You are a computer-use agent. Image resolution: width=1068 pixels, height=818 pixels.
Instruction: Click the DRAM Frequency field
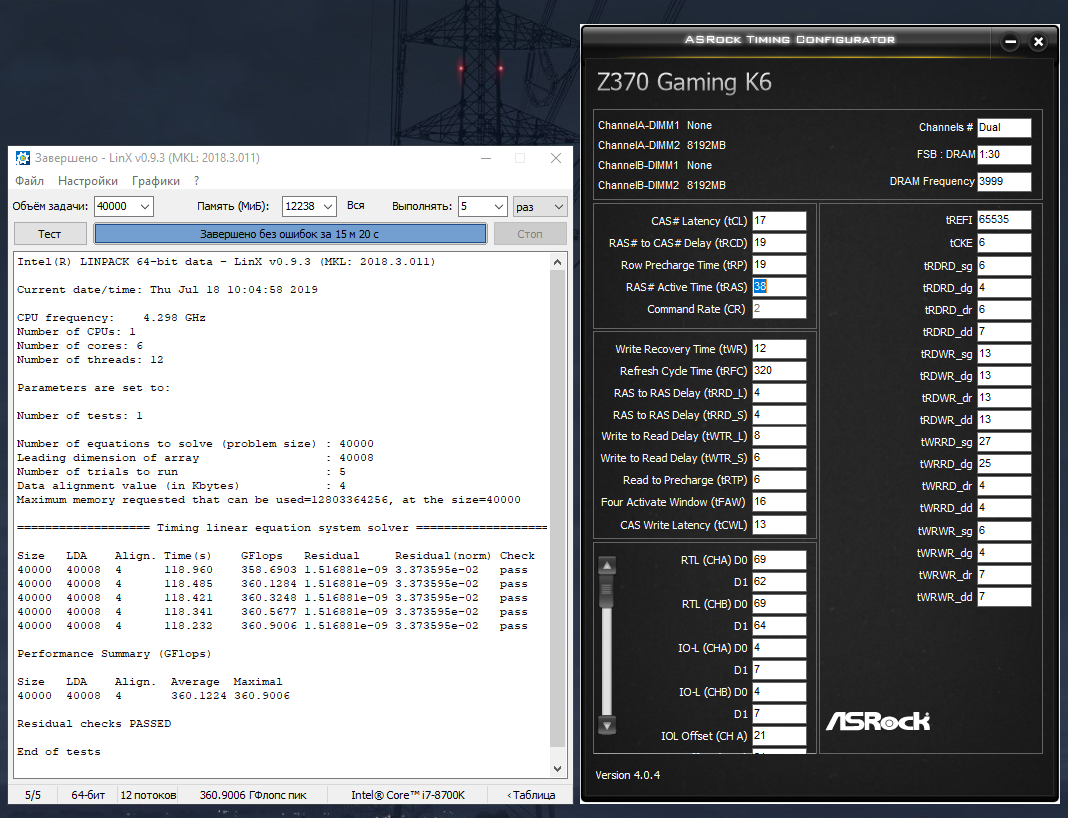1004,181
